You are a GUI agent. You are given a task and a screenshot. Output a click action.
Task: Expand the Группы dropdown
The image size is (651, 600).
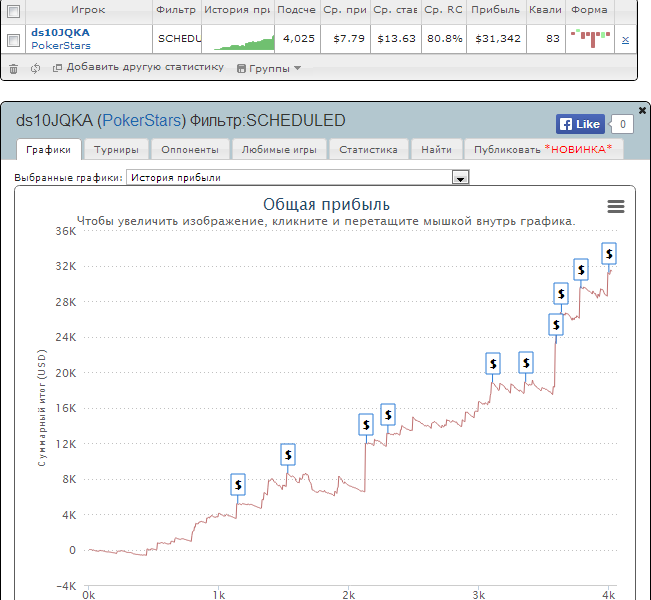tap(268, 69)
